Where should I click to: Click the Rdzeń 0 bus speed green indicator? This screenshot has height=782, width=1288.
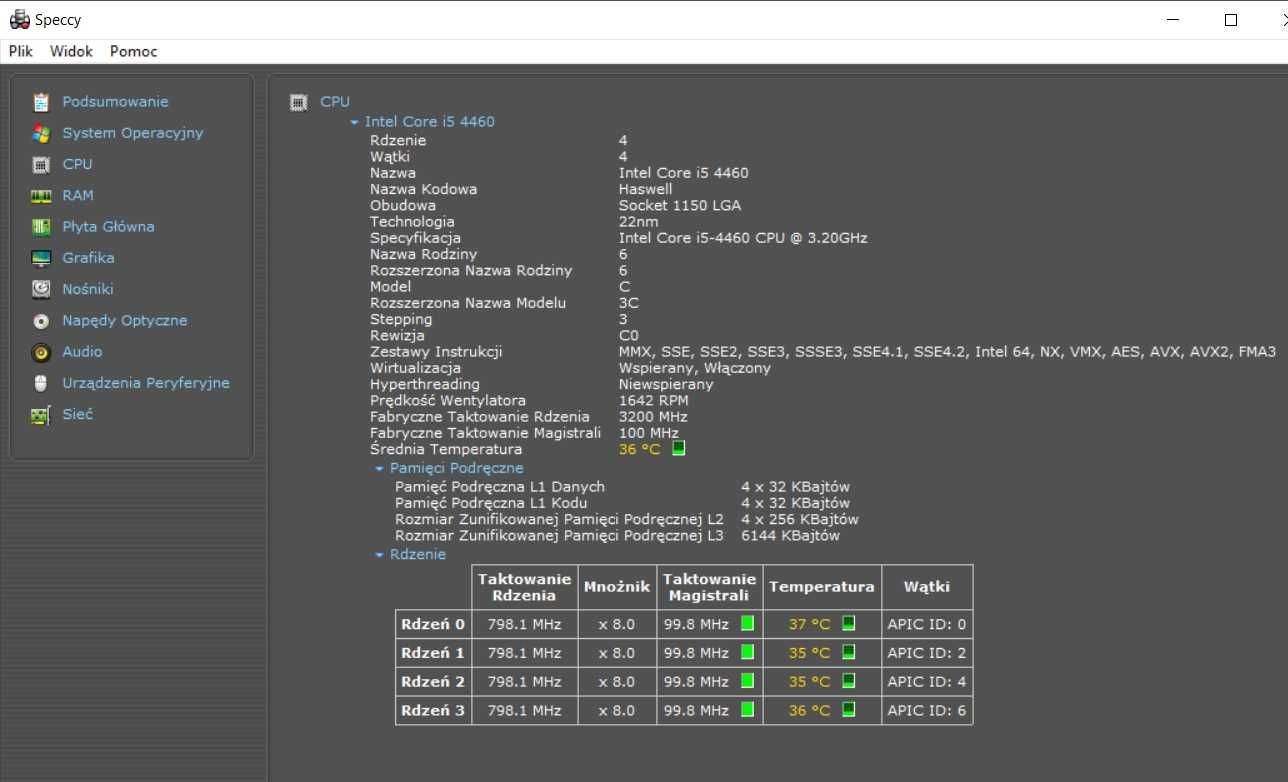[747, 623]
